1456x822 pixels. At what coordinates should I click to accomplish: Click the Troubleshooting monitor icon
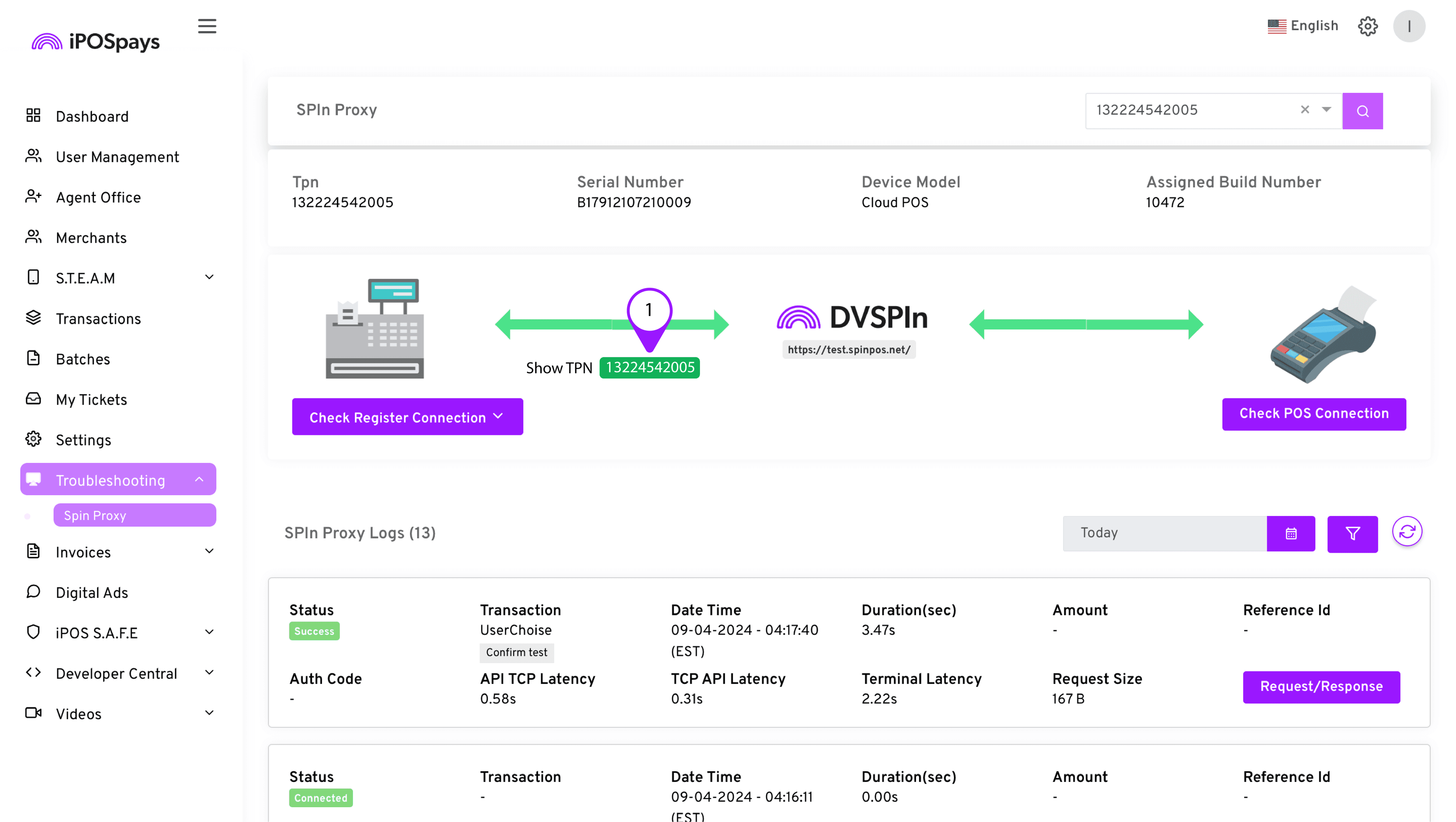coord(33,479)
